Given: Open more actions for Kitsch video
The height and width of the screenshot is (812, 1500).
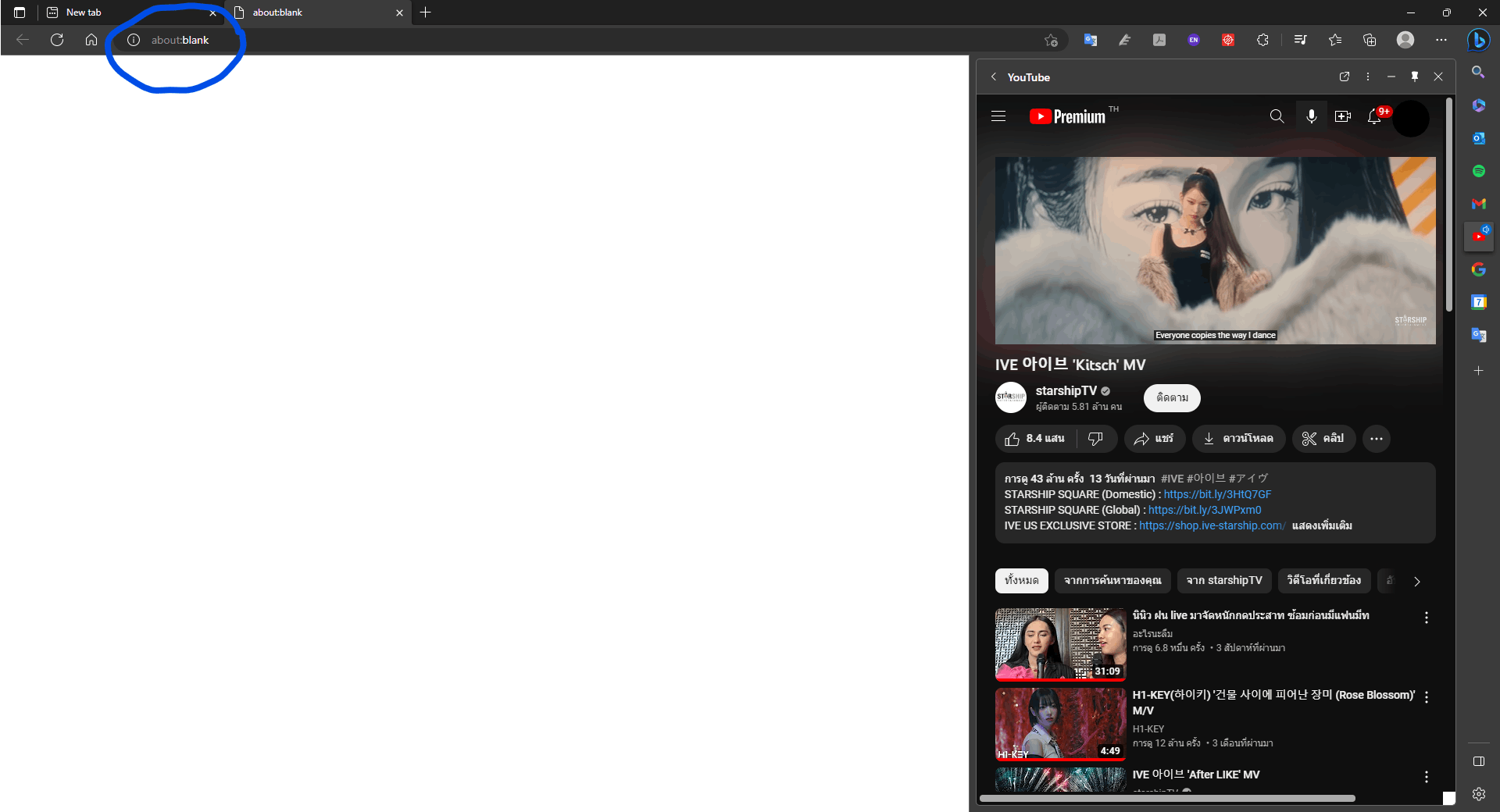Looking at the screenshot, I should click(1377, 439).
